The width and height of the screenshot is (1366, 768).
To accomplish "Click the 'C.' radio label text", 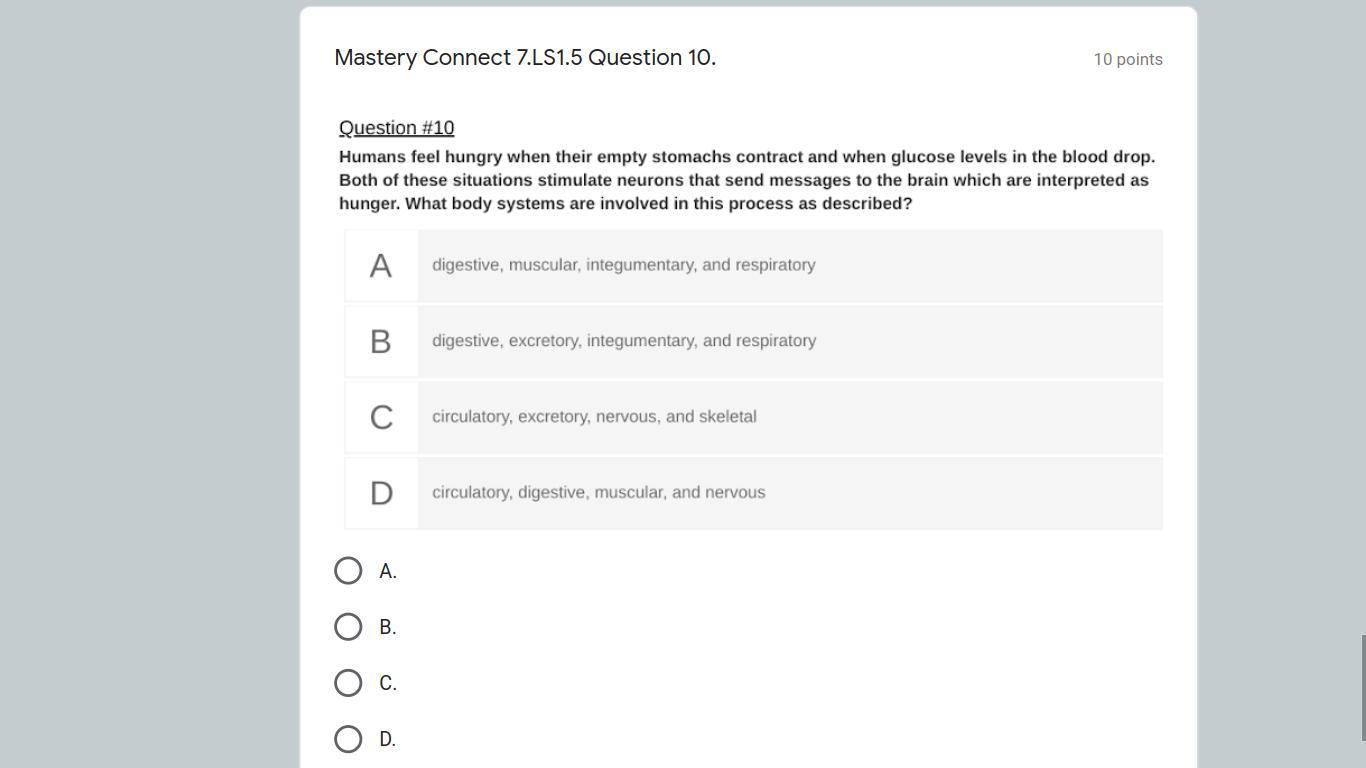I will (388, 684).
